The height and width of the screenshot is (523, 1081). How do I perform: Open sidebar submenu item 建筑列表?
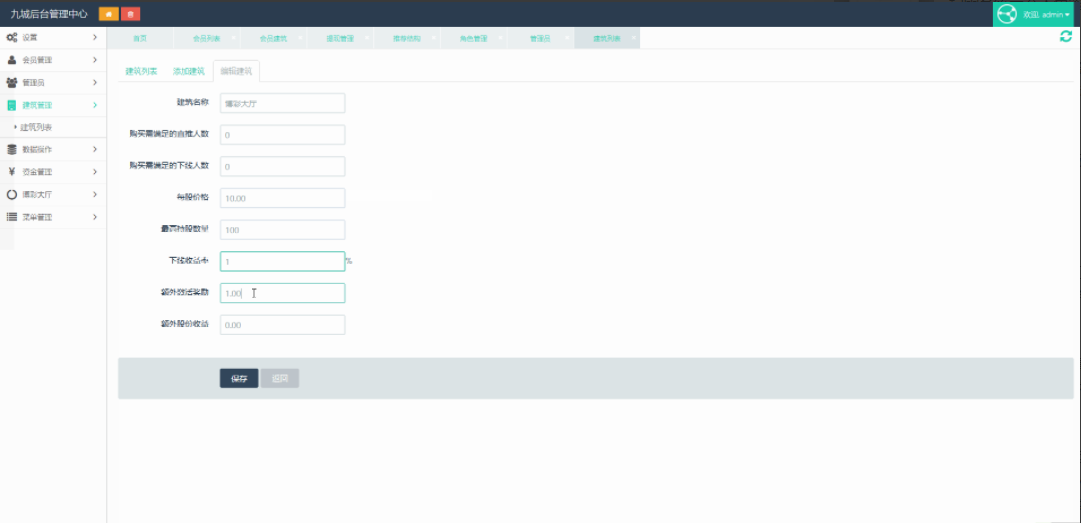[x=36, y=127]
